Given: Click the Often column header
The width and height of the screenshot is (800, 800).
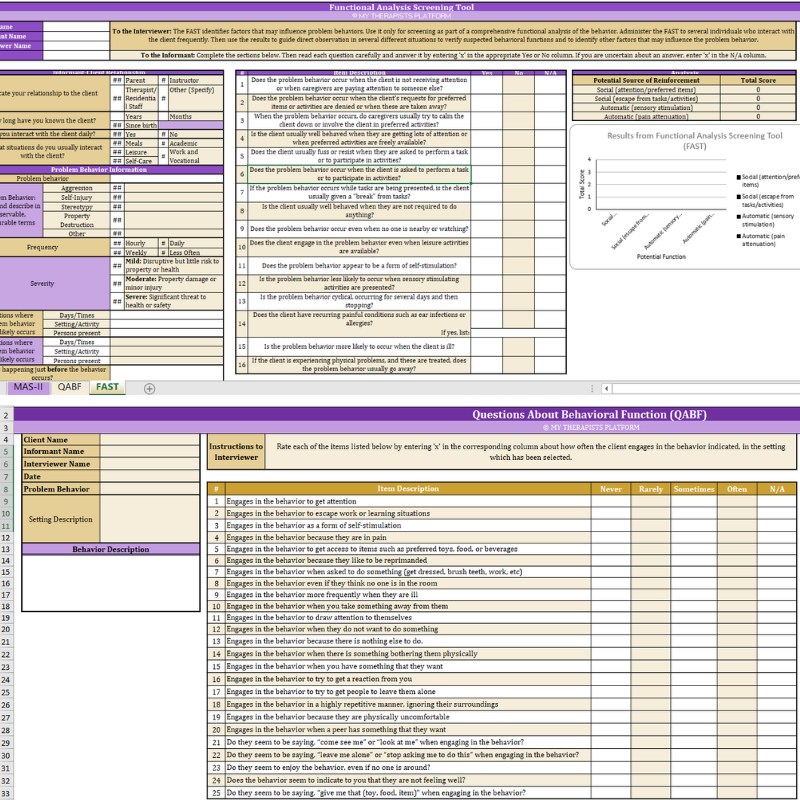Looking at the screenshot, I should point(737,489).
